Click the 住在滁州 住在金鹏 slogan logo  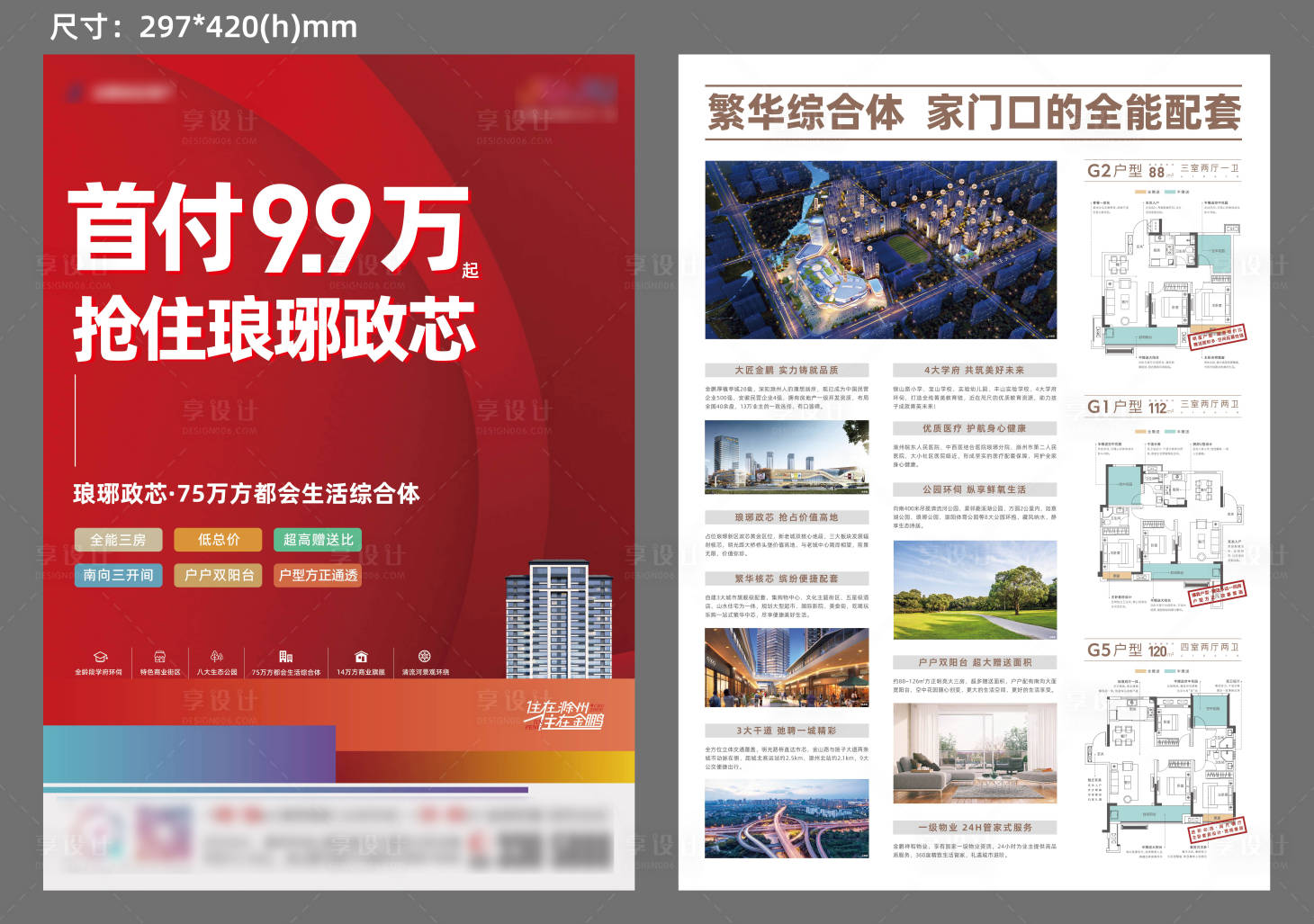click(x=565, y=715)
